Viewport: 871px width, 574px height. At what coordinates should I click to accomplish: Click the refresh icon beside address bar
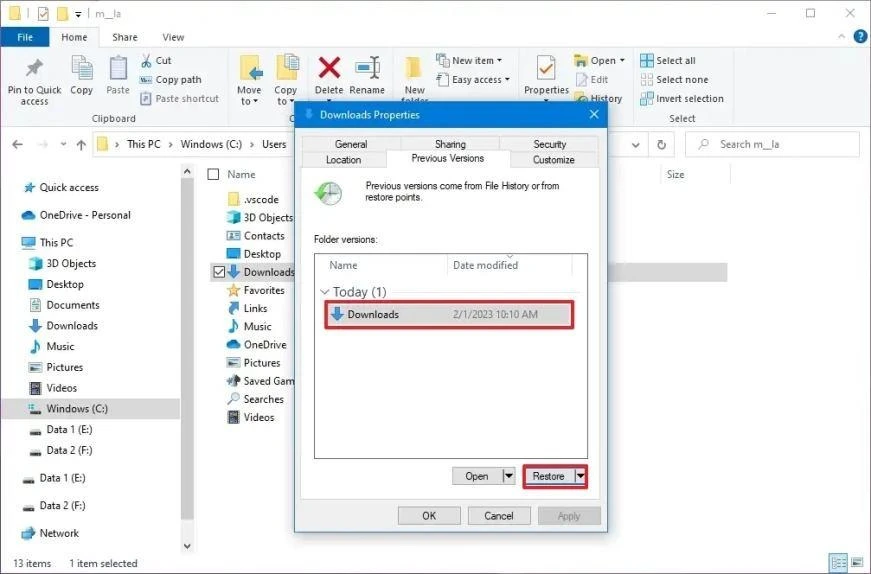coord(661,145)
